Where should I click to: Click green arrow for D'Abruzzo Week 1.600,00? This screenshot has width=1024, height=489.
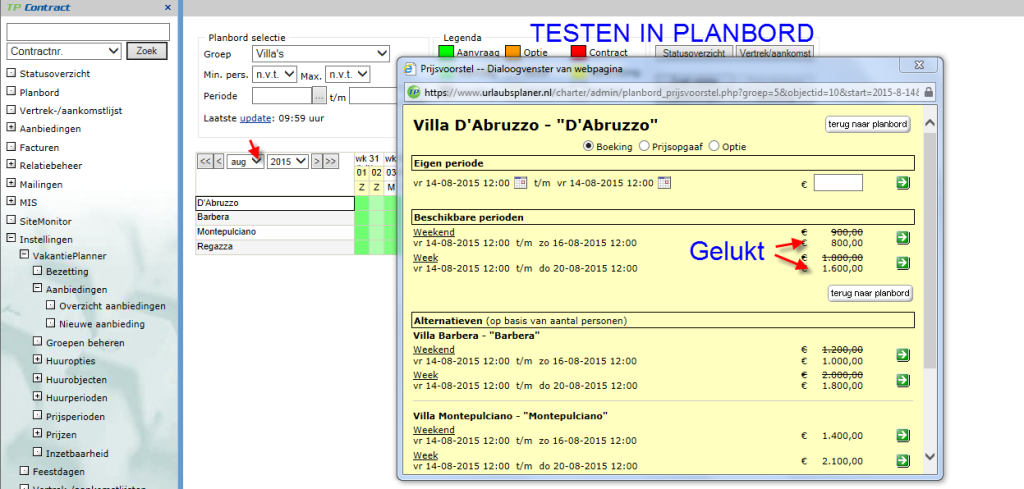903,263
